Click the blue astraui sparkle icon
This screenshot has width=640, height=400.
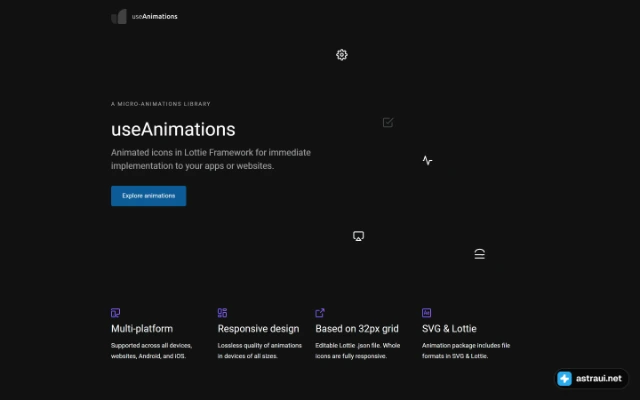click(564, 378)
